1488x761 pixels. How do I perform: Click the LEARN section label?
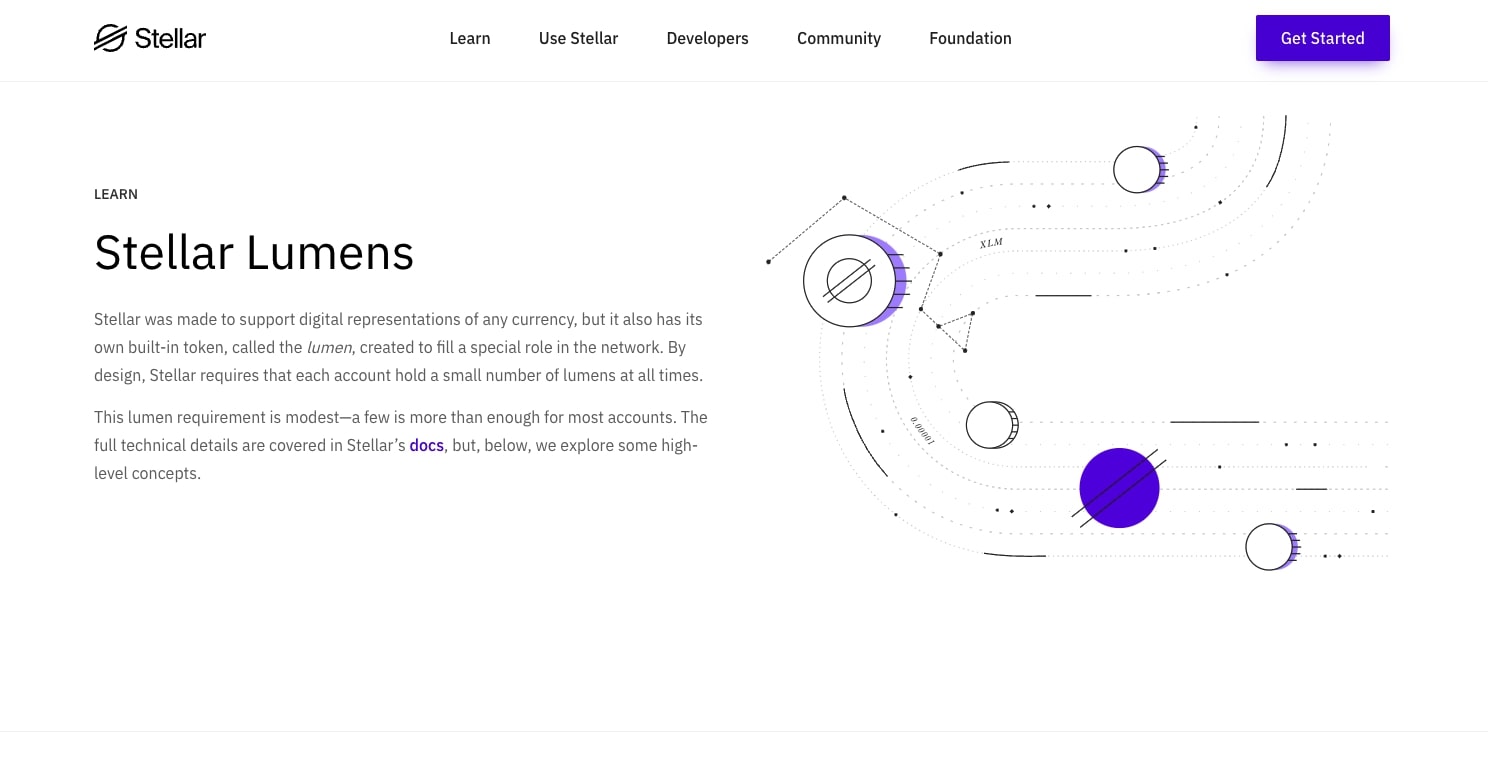coord(116,194)
